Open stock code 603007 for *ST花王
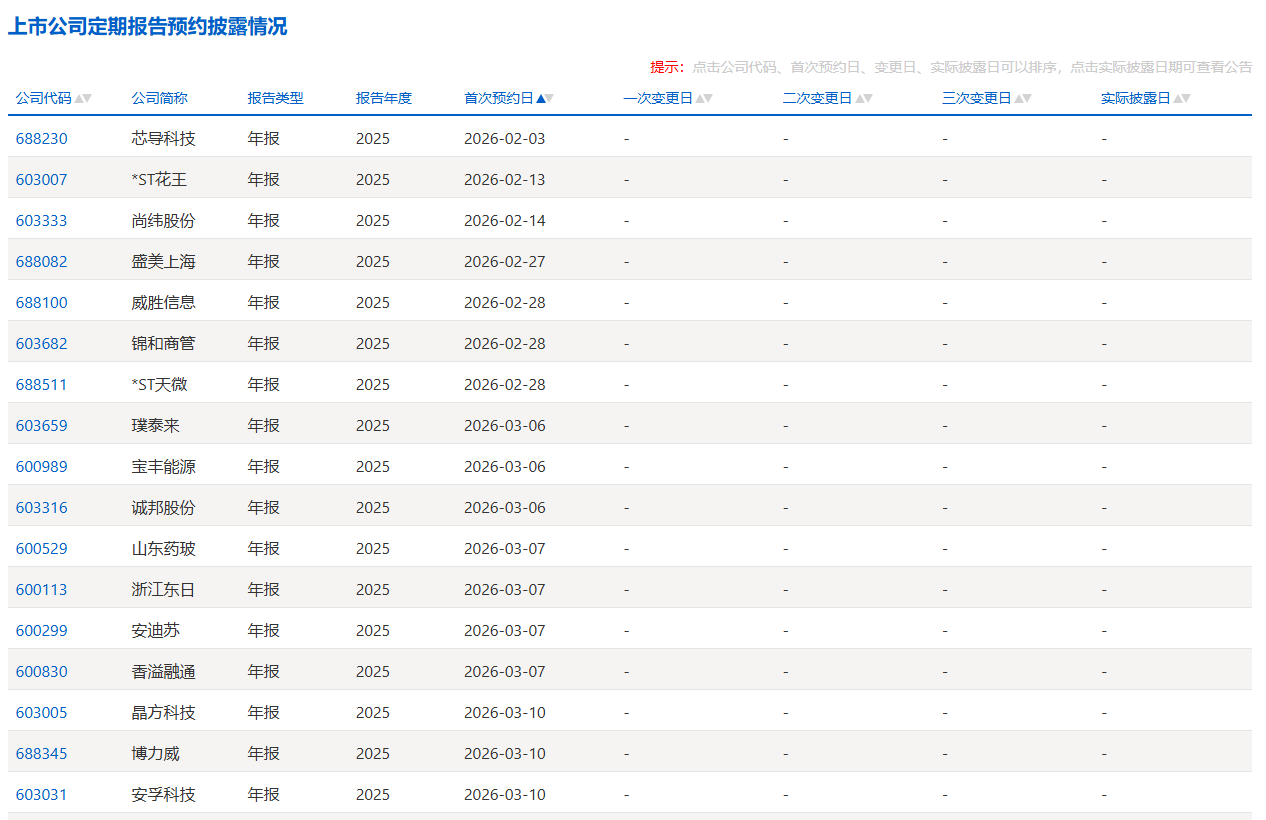1266x820 pixels. click(x=41, y=179)
